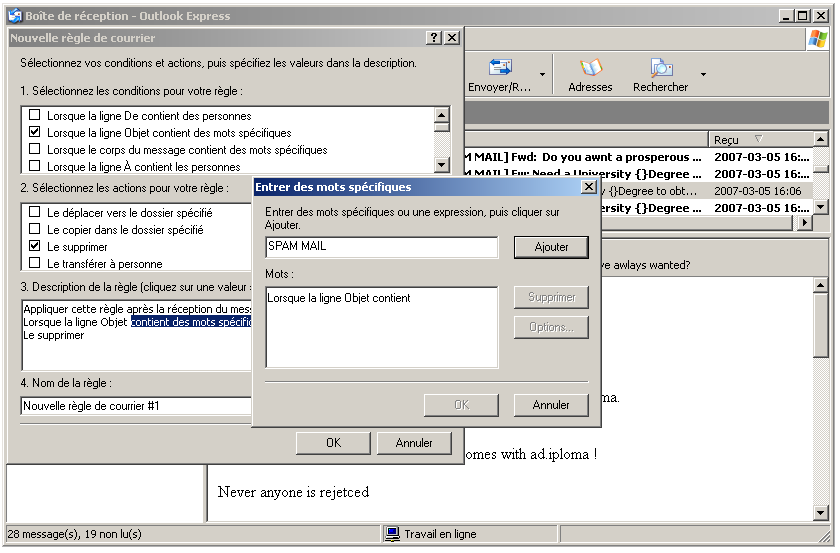Check 'Le déplacer vers le dossier spécifié'
840x553 pixels.
35,212
